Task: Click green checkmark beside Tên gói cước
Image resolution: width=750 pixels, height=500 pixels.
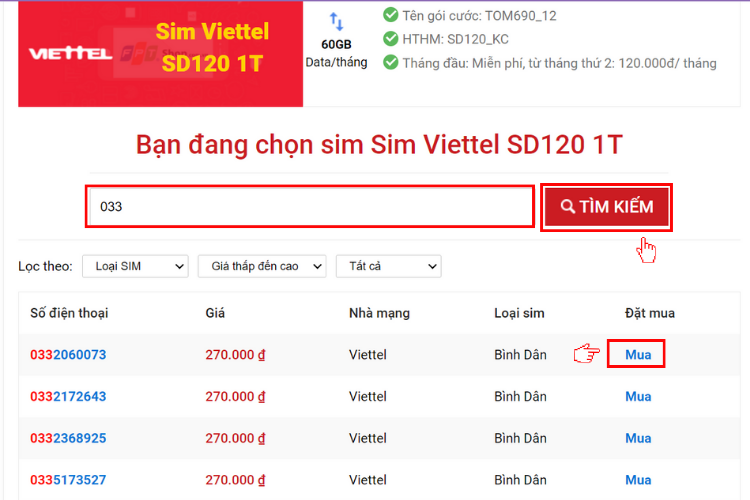Action: pos(390,15)
